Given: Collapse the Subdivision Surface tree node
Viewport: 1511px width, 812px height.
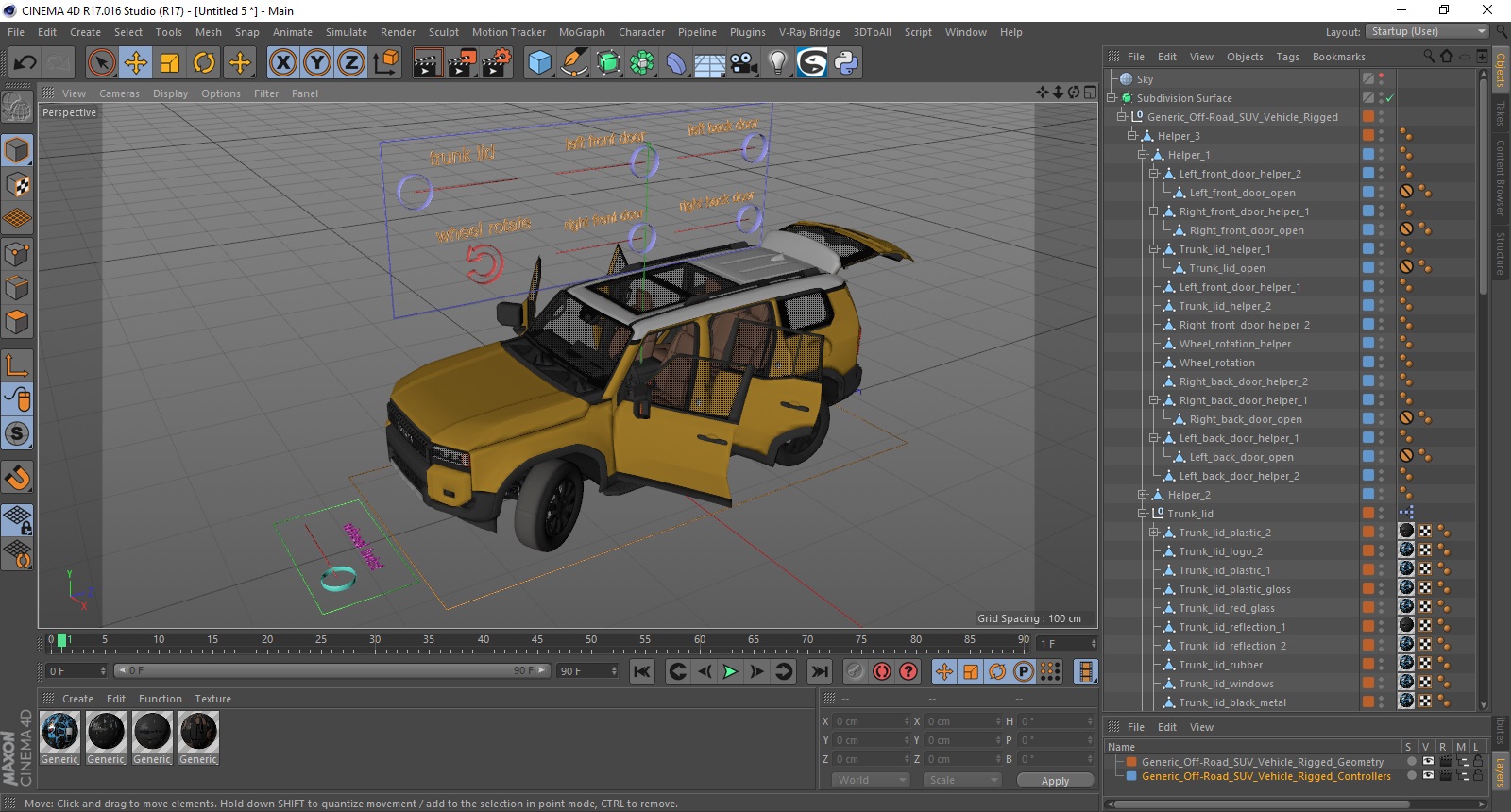Looking at the screenshot, I should [x=1112, y=98].
